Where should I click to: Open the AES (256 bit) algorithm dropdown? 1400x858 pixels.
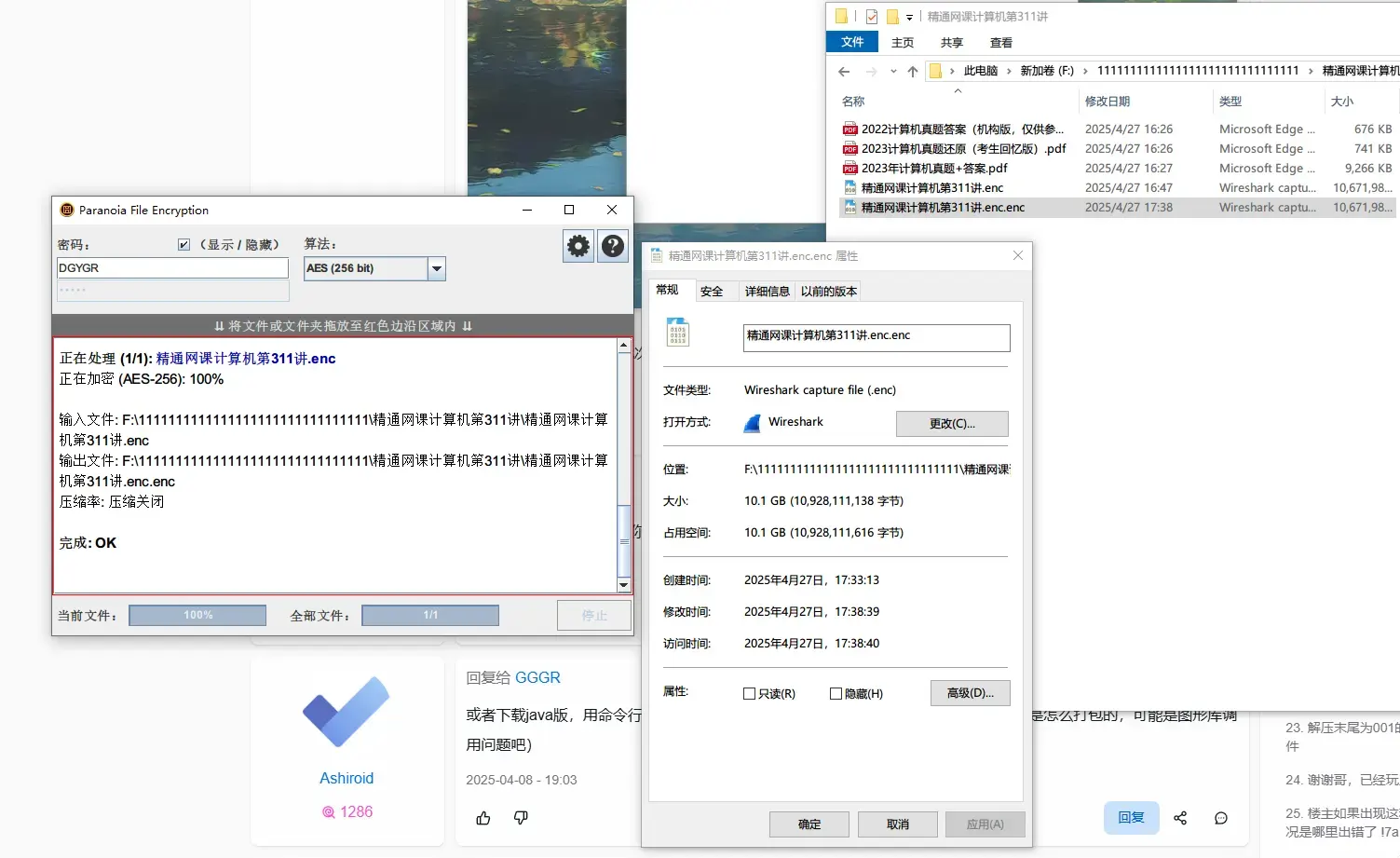click(436, 268)
